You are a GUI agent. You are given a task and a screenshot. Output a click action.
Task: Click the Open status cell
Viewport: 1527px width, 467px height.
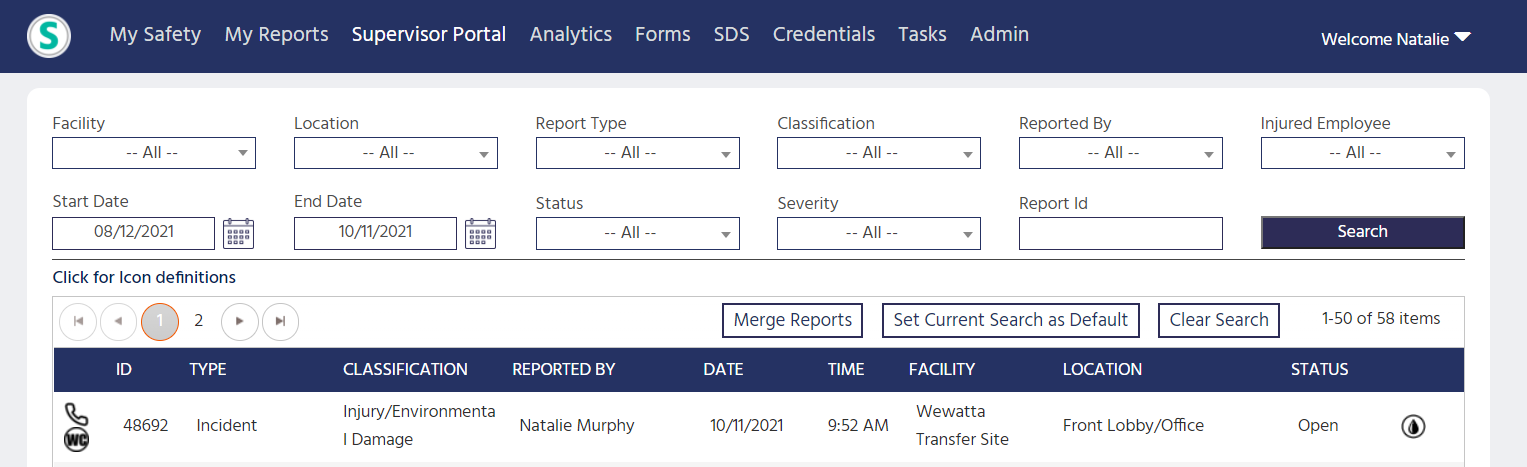coord(1318,425)
